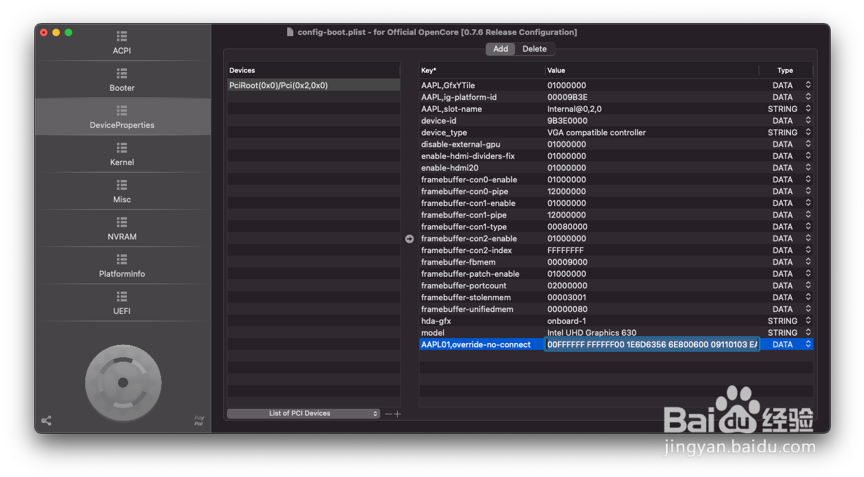This screenshot has height=477, width=864.
Task: Select the disable-external-gpu key
Action: [x=461, y=144]
